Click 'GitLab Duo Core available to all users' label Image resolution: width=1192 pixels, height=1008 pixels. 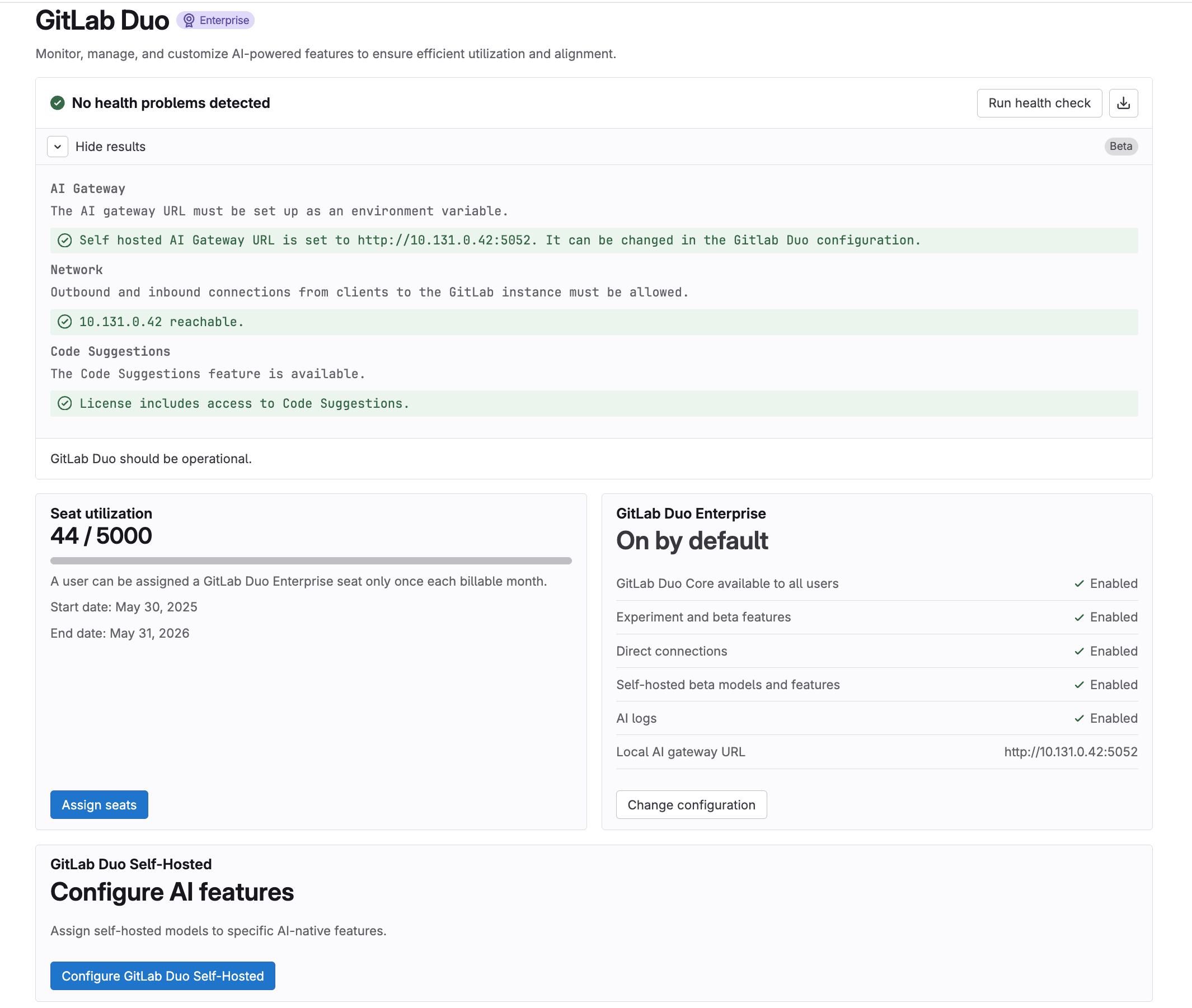[x=727, y=583]
